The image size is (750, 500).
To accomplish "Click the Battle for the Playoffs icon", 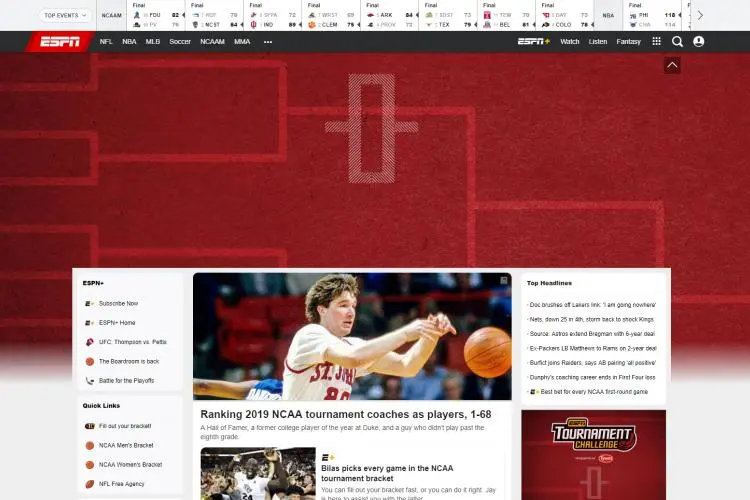I will pyautogui.click(x=89, y=381).
